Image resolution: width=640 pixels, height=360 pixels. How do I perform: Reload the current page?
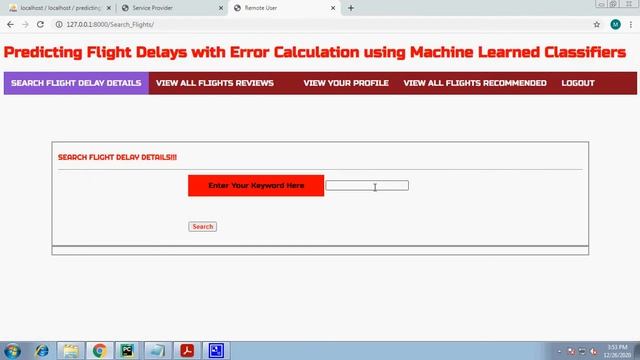pos(40,24)
